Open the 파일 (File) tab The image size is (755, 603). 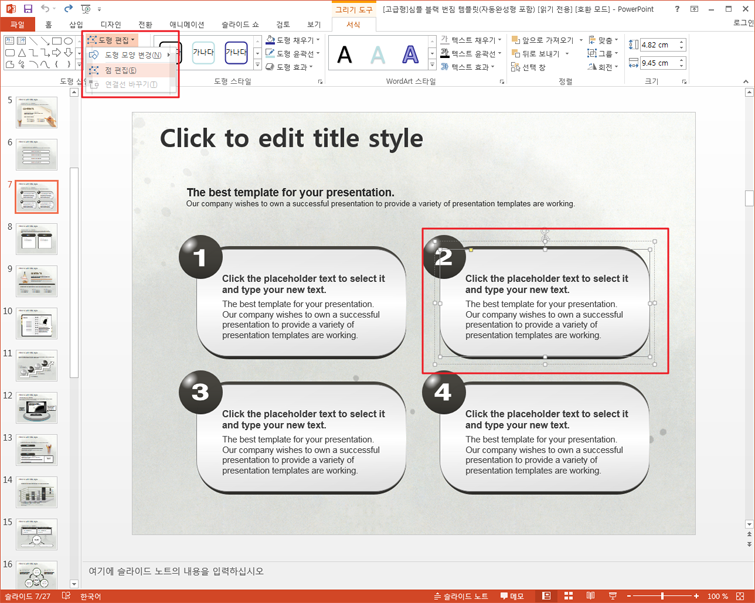coord(17,24)
